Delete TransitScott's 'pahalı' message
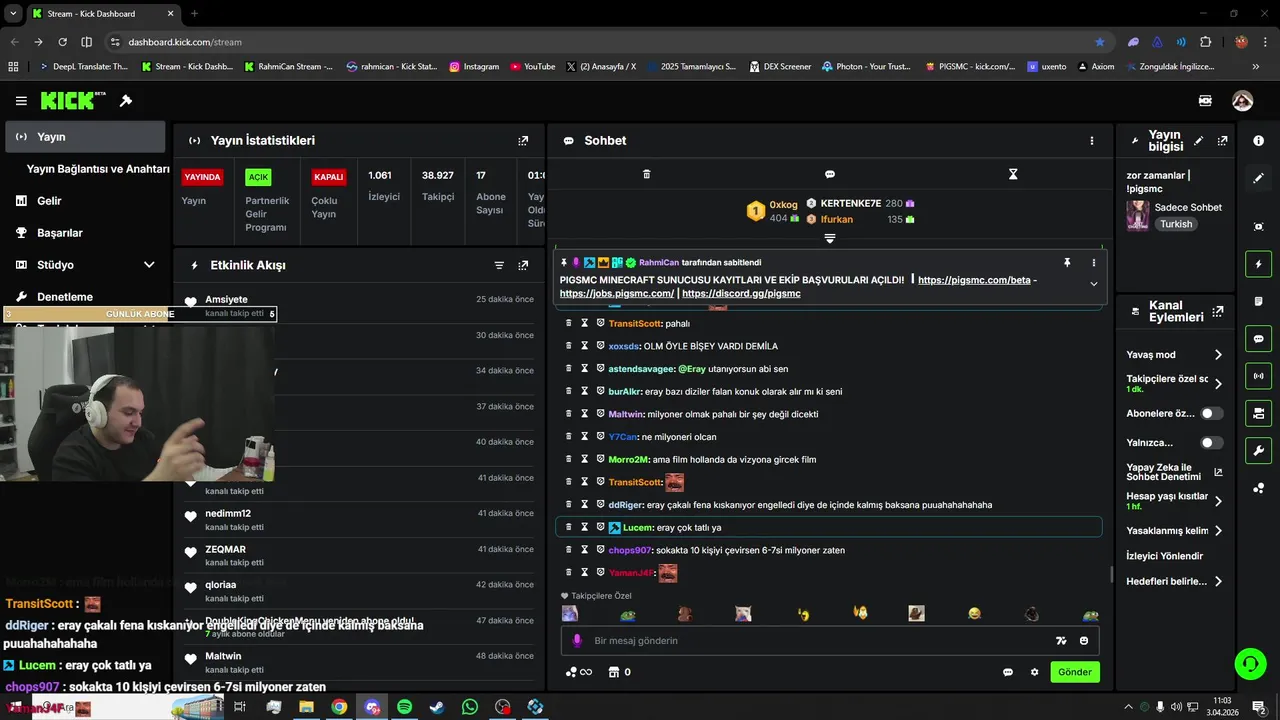 point(569,323)
